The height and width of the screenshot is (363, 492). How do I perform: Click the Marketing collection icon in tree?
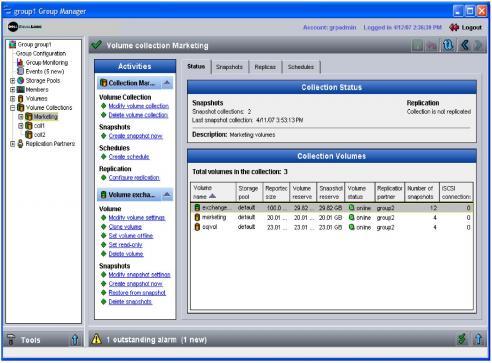pyautogui.click(x=29, y=116)
